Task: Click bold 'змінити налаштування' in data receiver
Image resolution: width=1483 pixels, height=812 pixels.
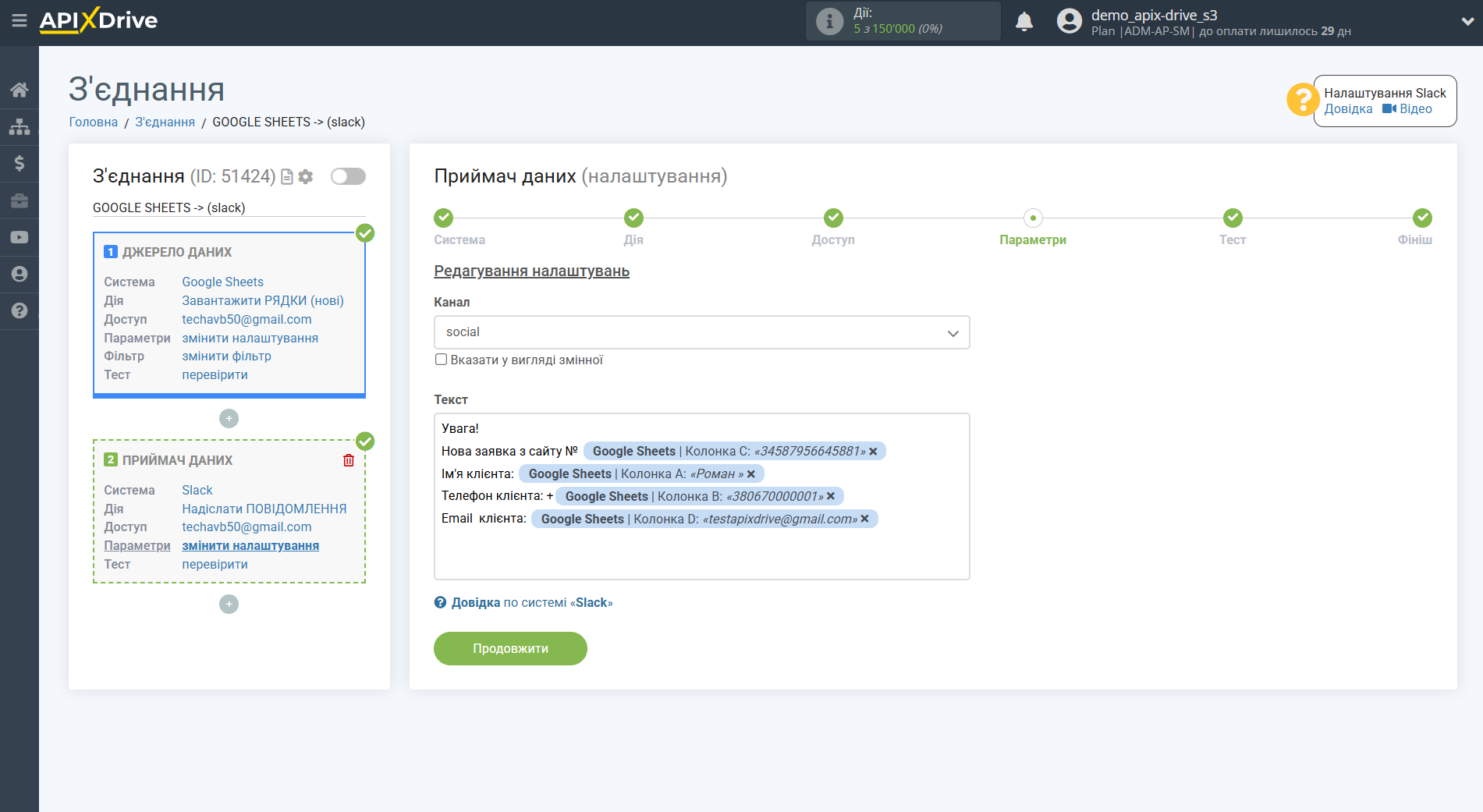Action: coord(250,546)
